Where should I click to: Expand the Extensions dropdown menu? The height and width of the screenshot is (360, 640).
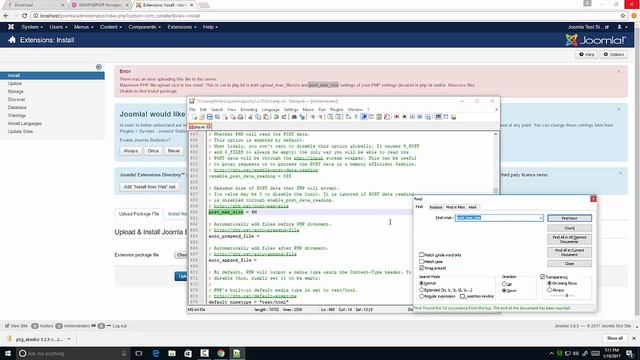pos(182,27)
